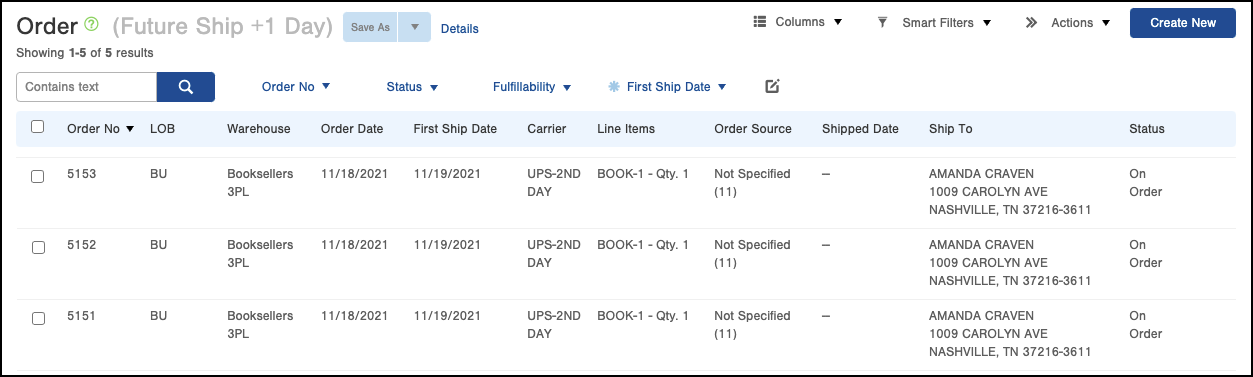Click the snowflake icon by First Ship Date
1253x377 pixels.
point(614,87)
